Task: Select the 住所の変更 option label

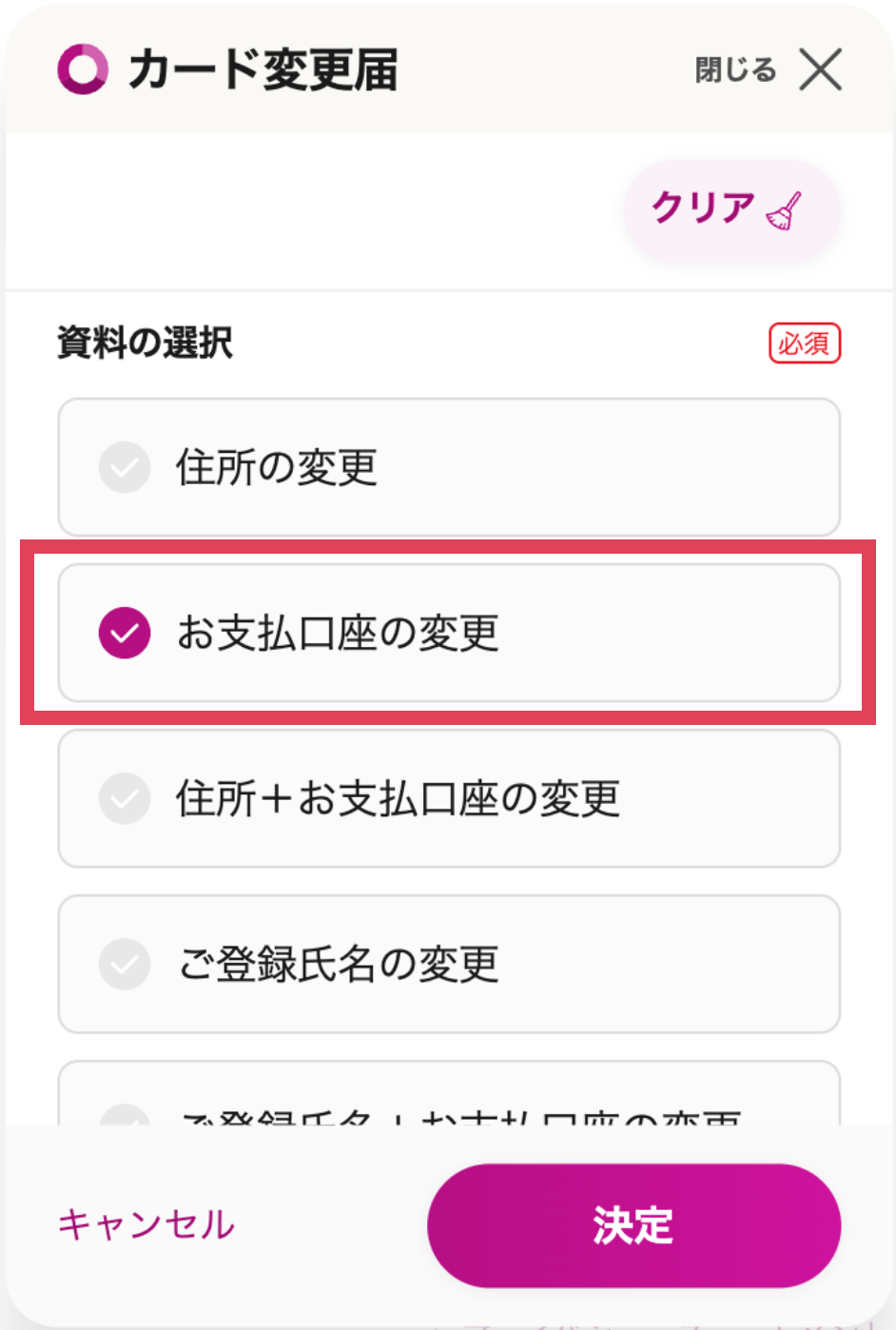Action: click(277, 467)
